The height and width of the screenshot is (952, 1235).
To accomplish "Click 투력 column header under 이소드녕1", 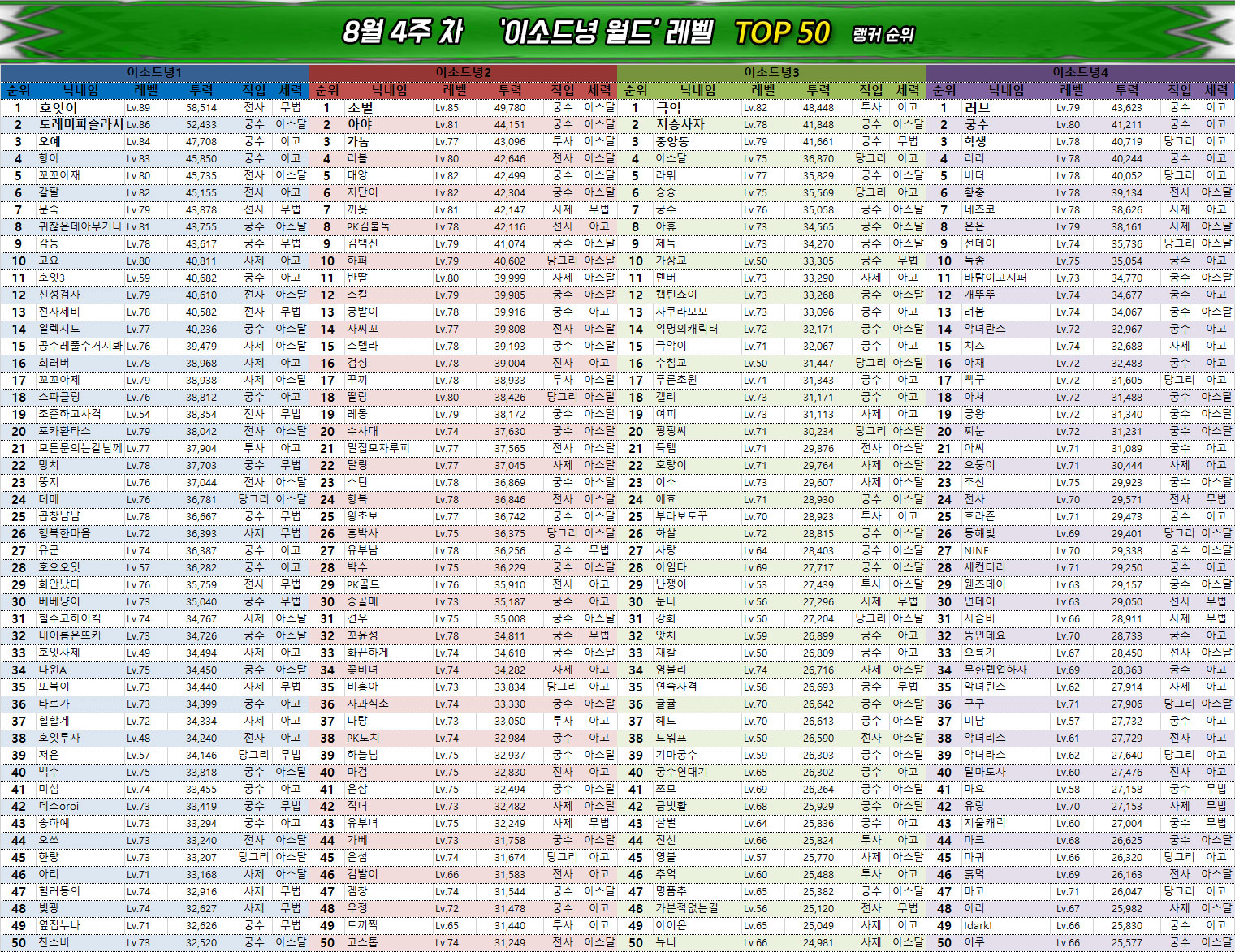I will tap(201, 90).
